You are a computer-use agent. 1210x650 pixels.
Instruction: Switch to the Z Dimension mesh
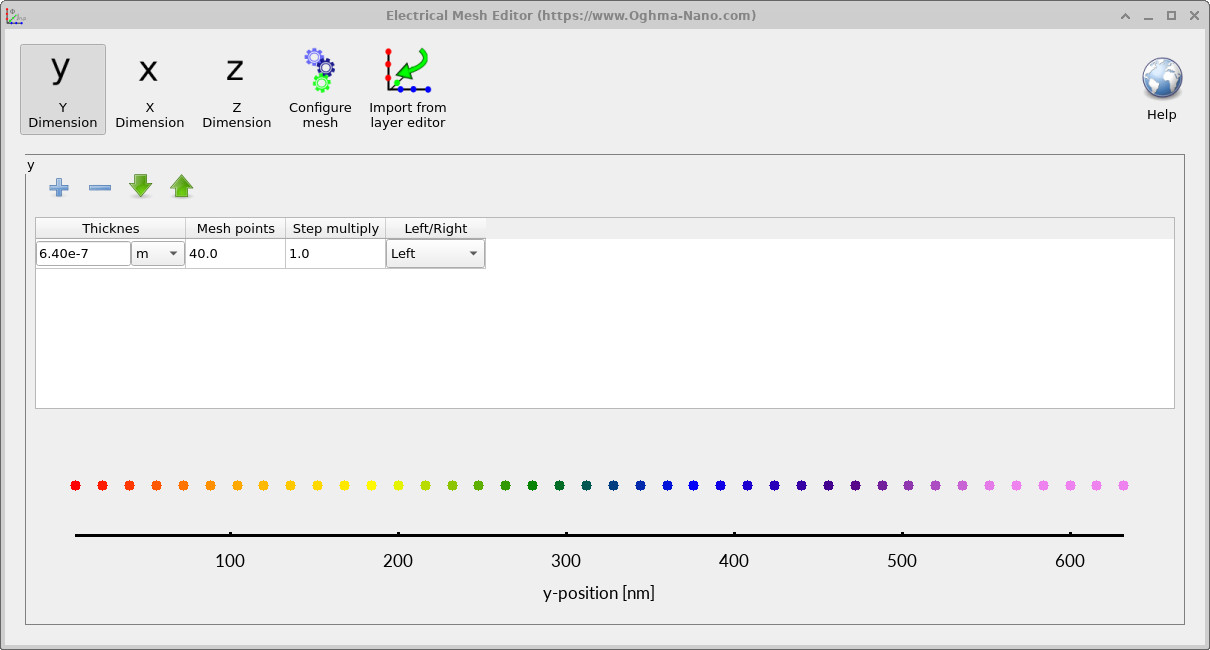[x=236, y=89]
